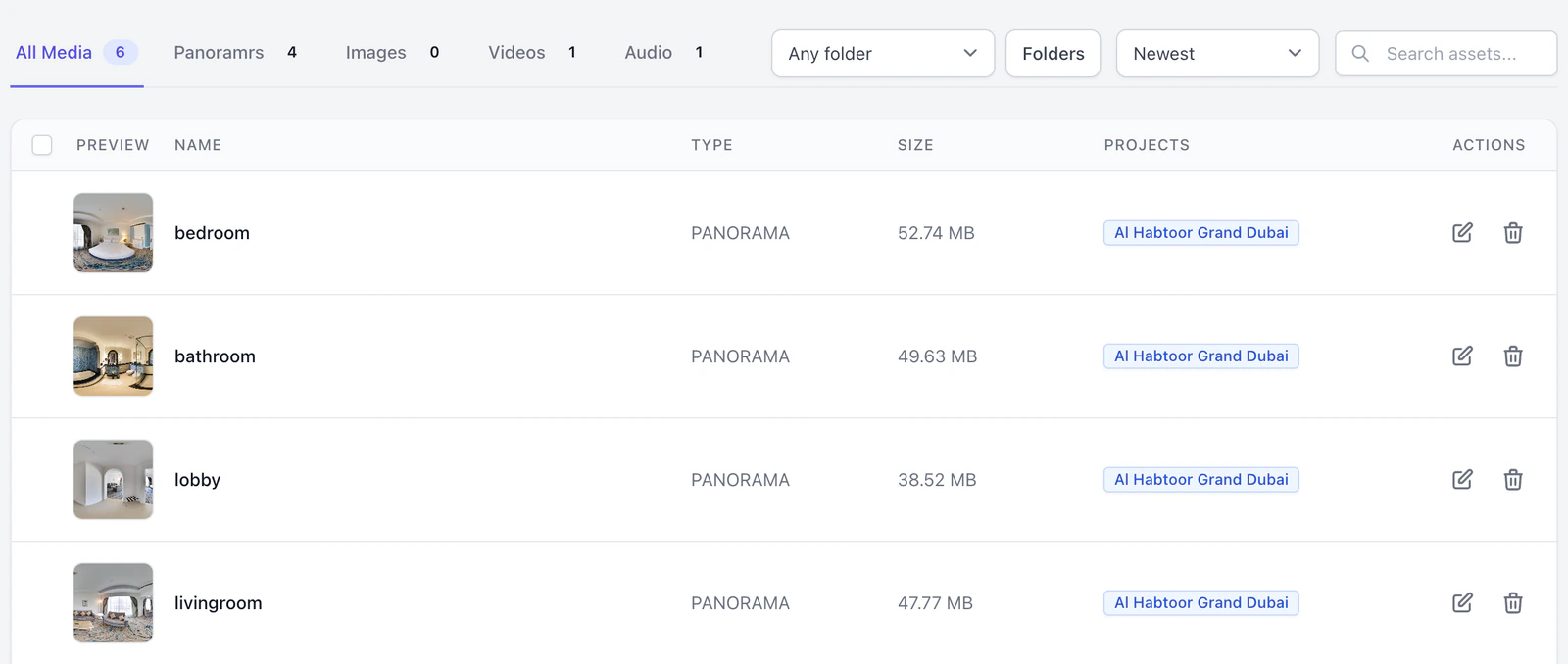
Task: Edit the bathroom panorama asset
Action: coord(1462,356)
